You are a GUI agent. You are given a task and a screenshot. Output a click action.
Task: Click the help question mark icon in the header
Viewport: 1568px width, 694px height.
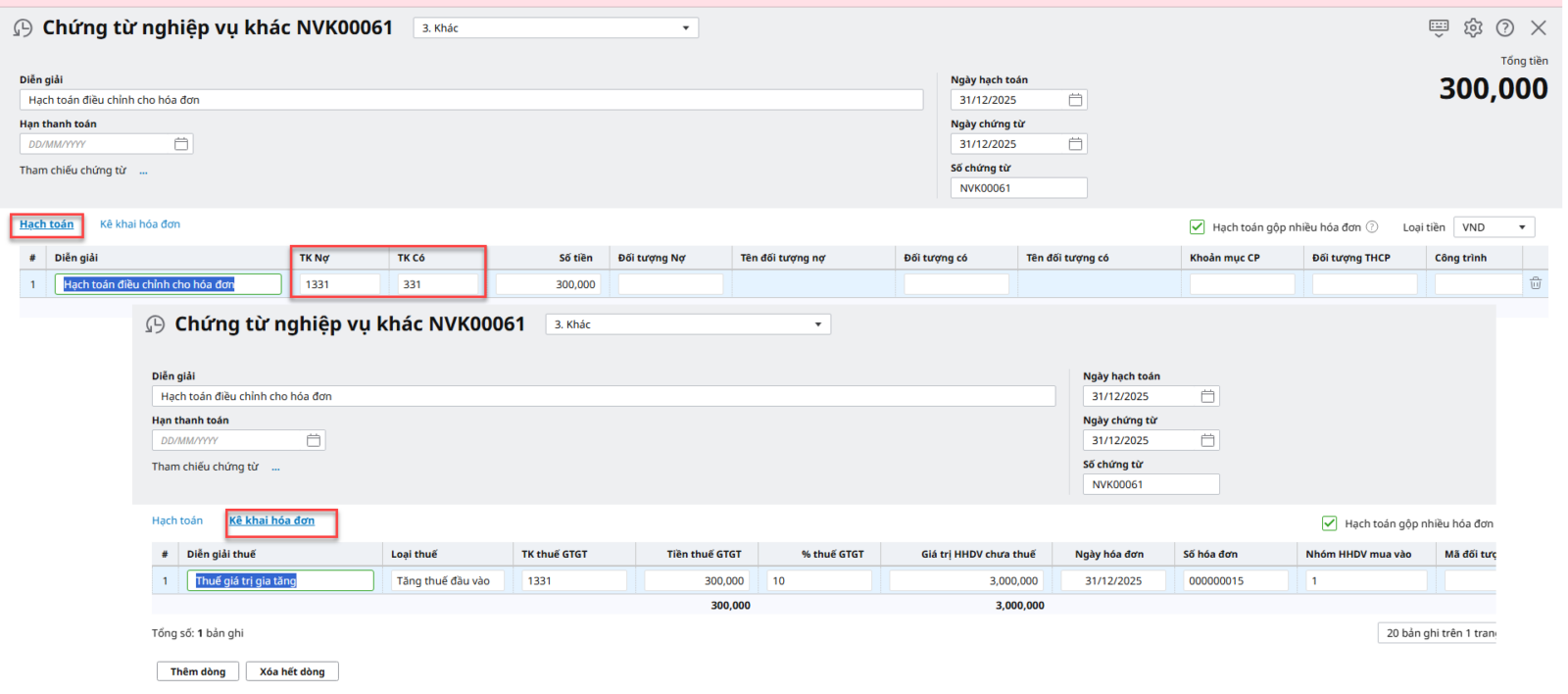(1505, 27)
